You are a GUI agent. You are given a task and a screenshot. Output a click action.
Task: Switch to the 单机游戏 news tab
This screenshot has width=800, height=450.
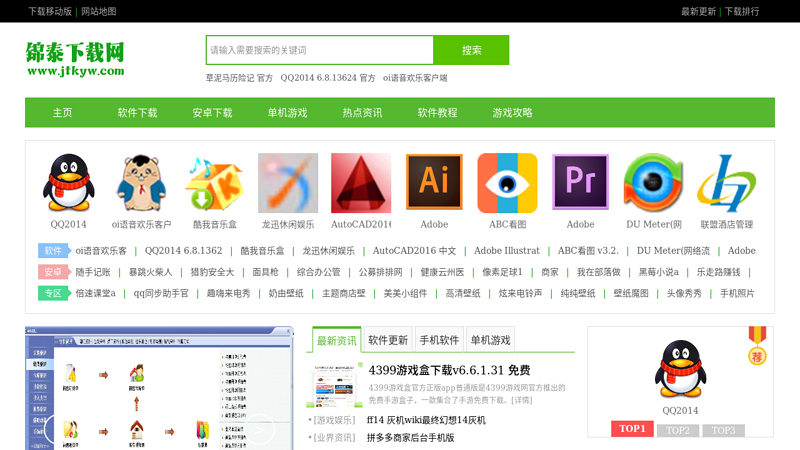(x=490, y=340)
